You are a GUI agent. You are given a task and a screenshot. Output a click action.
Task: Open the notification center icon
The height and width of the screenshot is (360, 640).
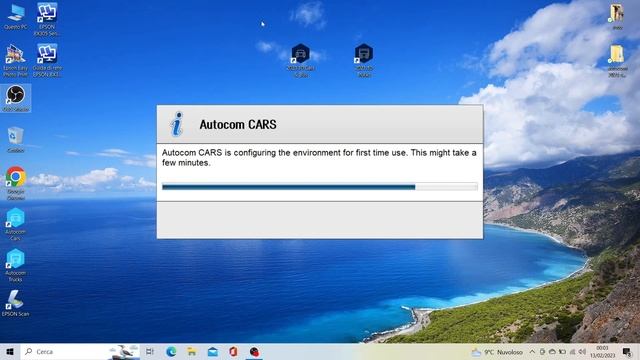click(x=627, y=351)
